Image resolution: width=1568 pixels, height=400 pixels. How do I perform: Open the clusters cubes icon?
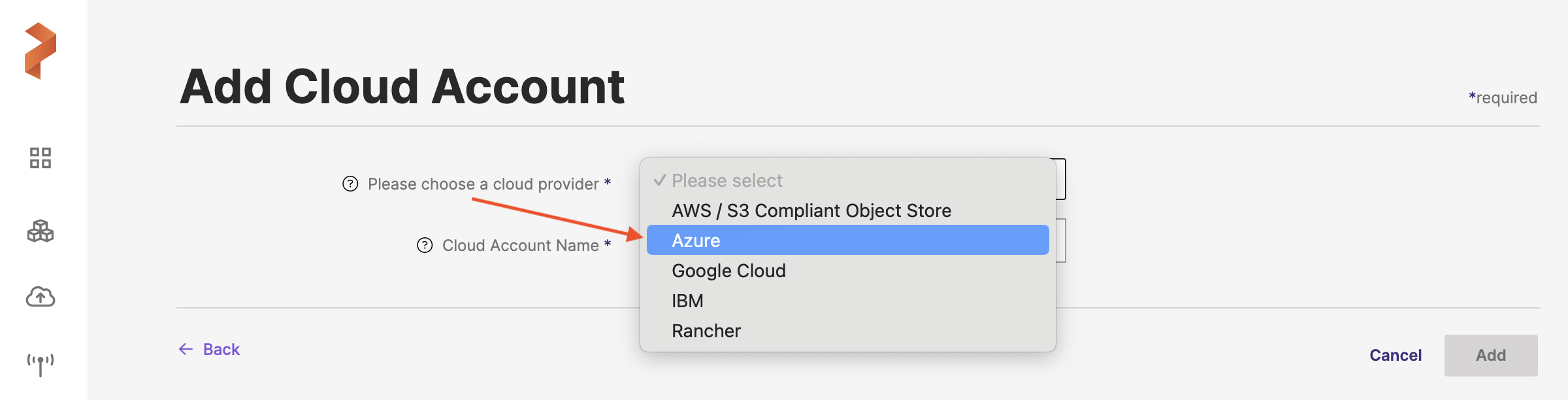pyautogui.click(x=41, y=231)
